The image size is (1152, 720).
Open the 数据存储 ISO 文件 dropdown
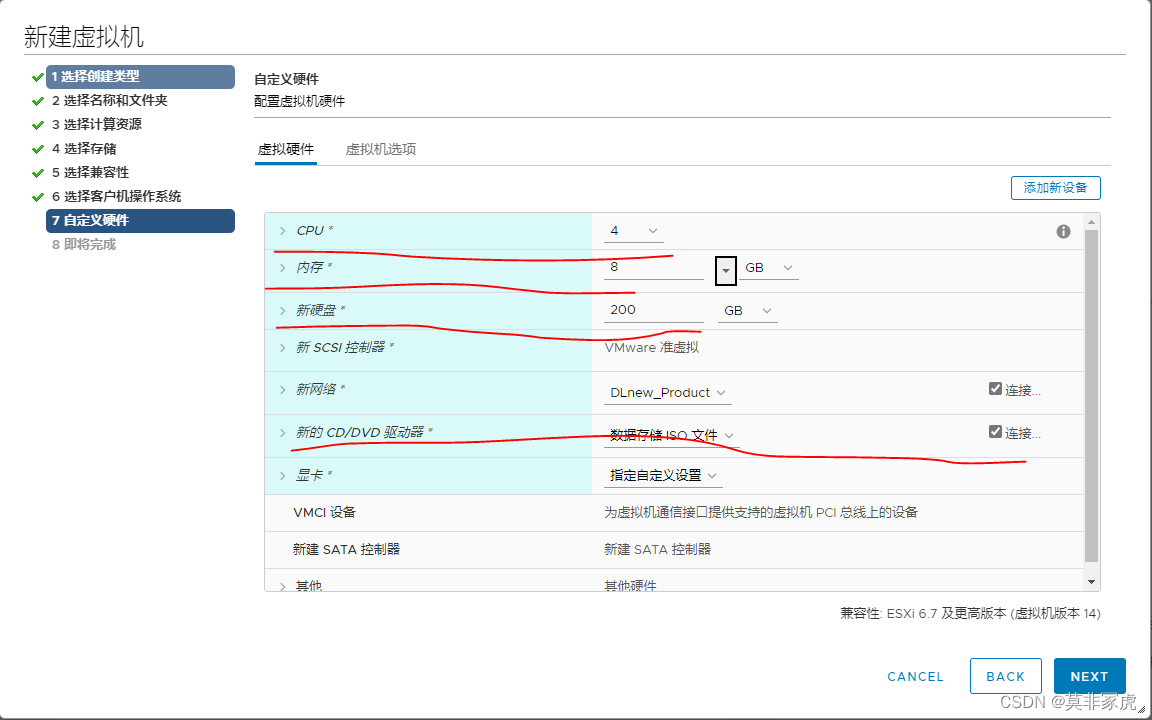672,436
